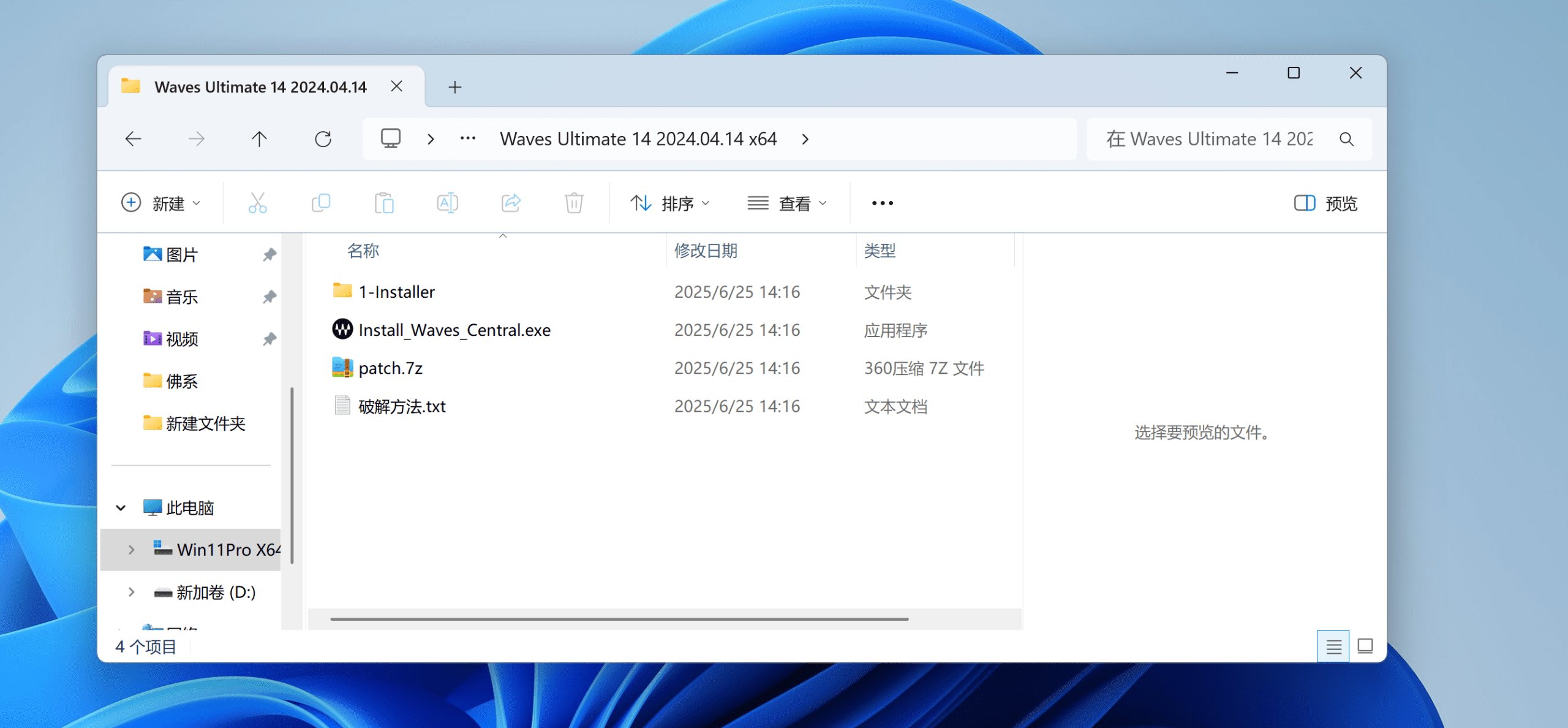
Task: Click the Rename icon in toolbar
Action: 447,203
